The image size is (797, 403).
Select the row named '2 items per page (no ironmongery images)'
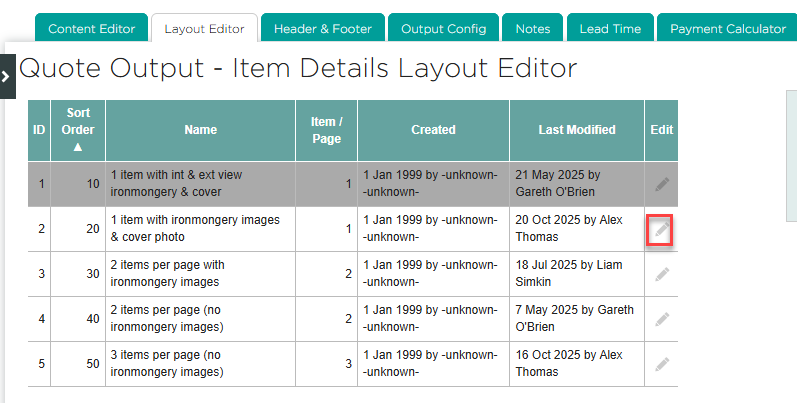[x=200, y=320]
